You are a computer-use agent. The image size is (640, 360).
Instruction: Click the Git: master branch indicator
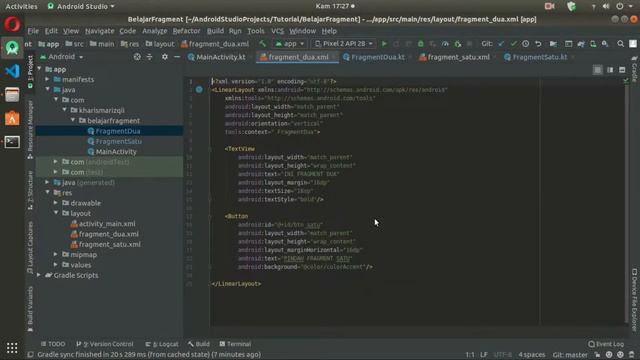pyautogui.click(x=570, y=355)
